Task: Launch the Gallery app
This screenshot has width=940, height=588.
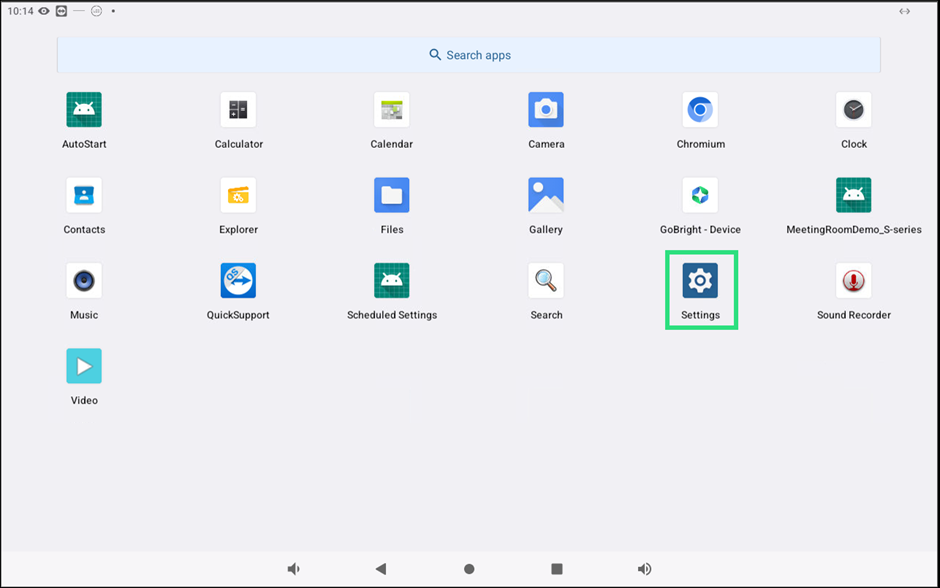Action: (546, 195)
